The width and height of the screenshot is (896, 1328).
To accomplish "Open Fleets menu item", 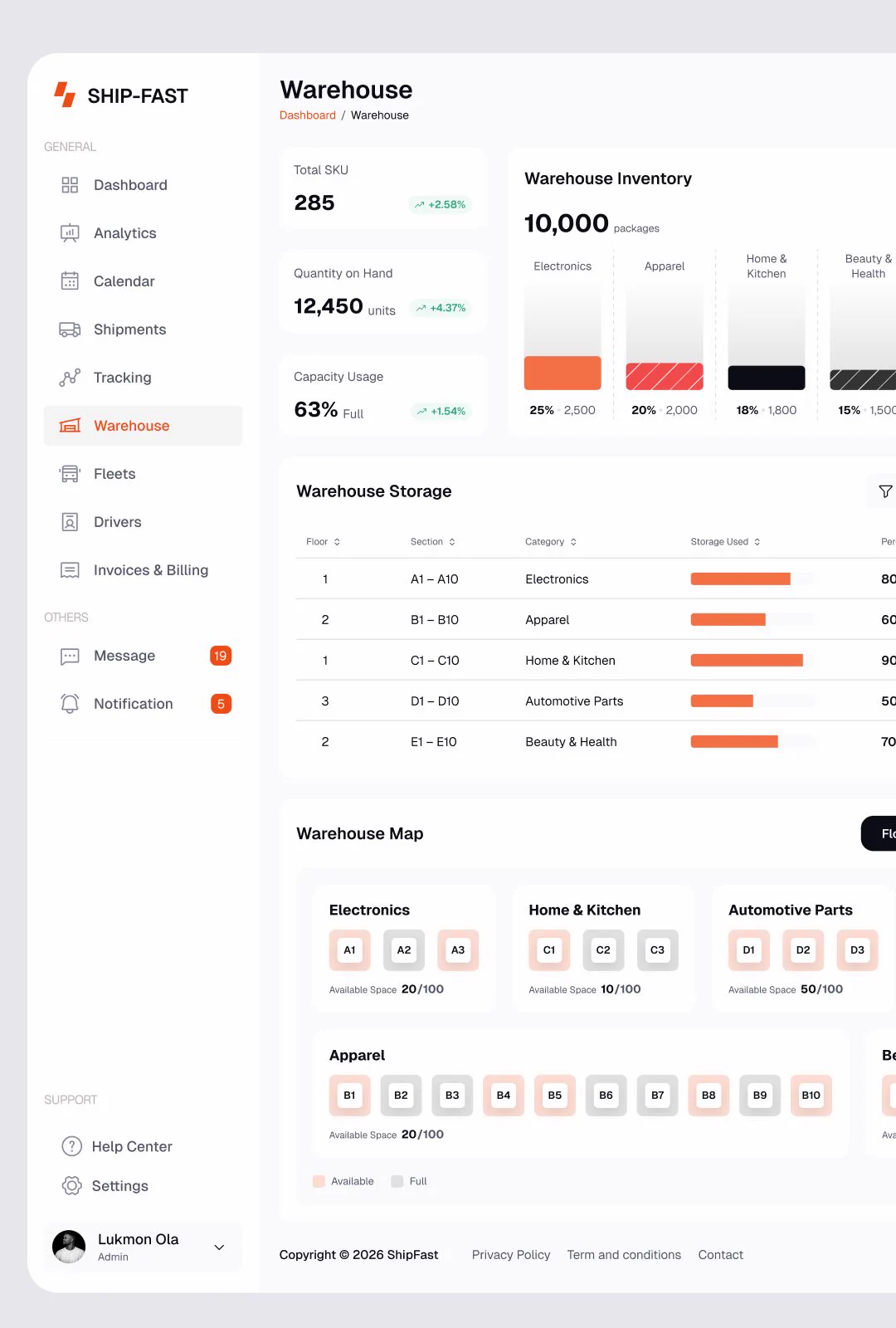I will (143, 474).
